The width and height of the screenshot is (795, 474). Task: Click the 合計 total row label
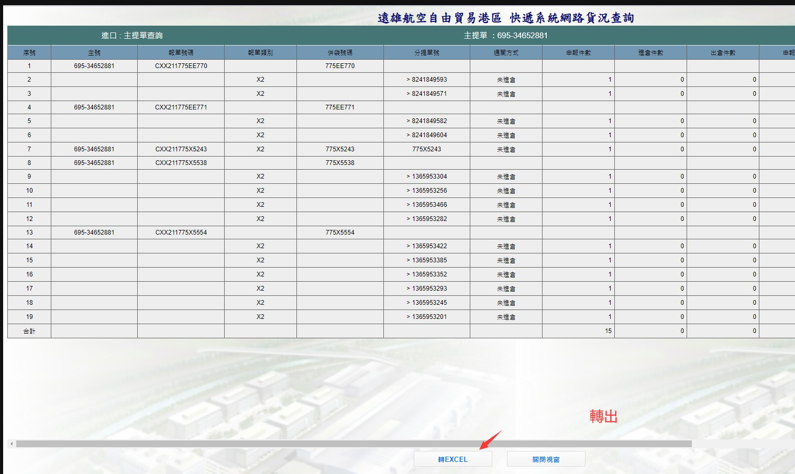[29, 330]
